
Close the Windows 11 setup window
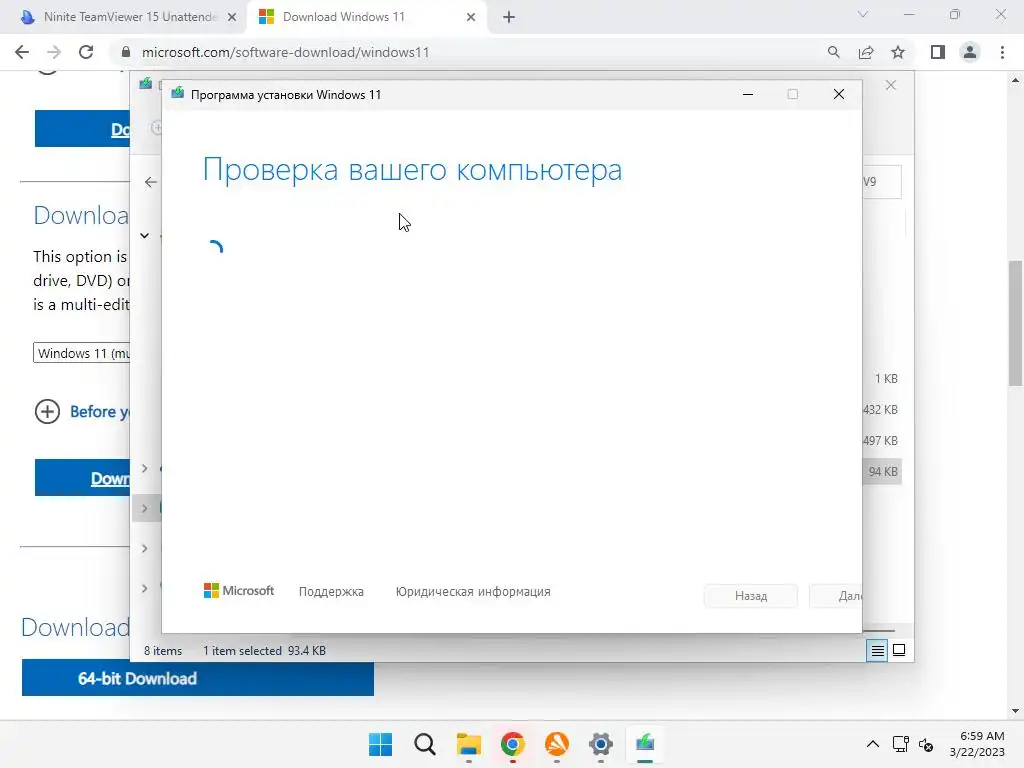coord(839,95)
